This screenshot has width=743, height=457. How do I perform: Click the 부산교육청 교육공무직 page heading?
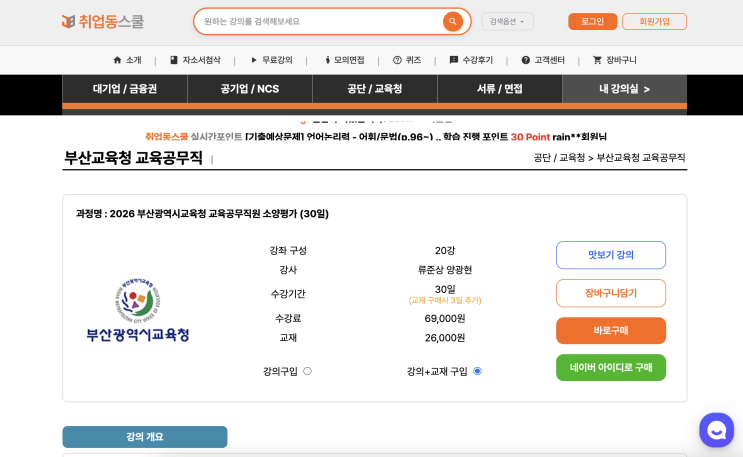(134, 157)
